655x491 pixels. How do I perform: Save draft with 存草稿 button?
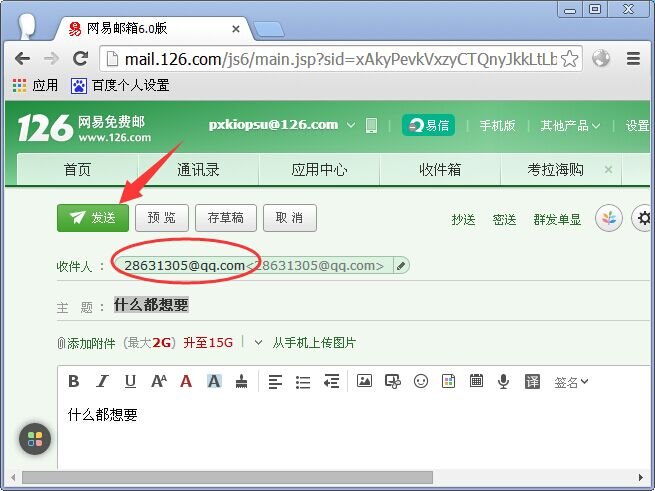[226, 218]
